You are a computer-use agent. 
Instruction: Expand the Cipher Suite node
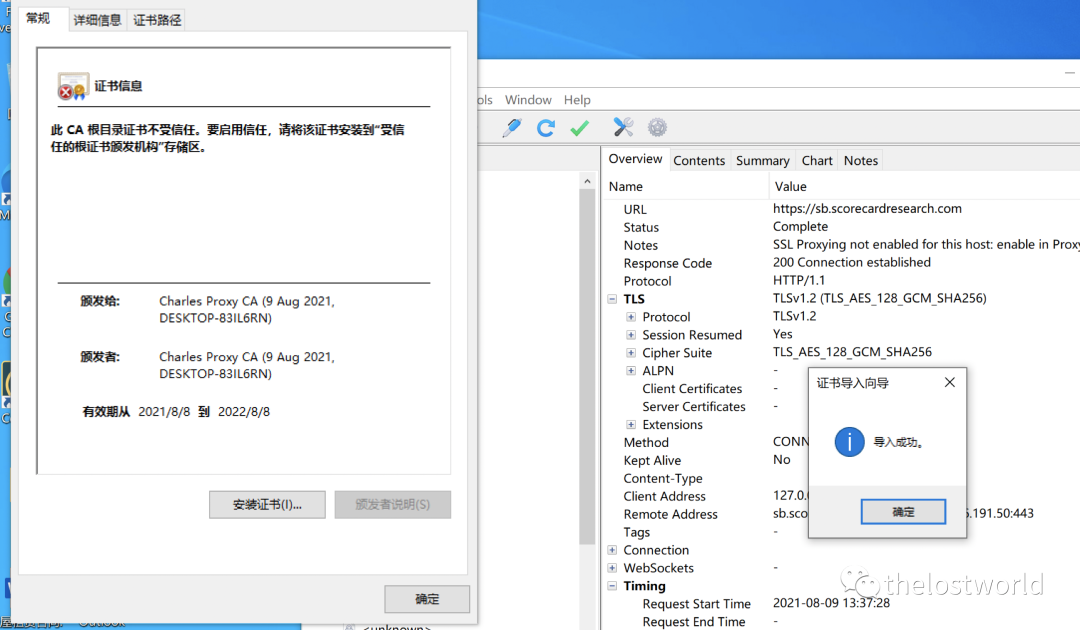pos(630,353)
